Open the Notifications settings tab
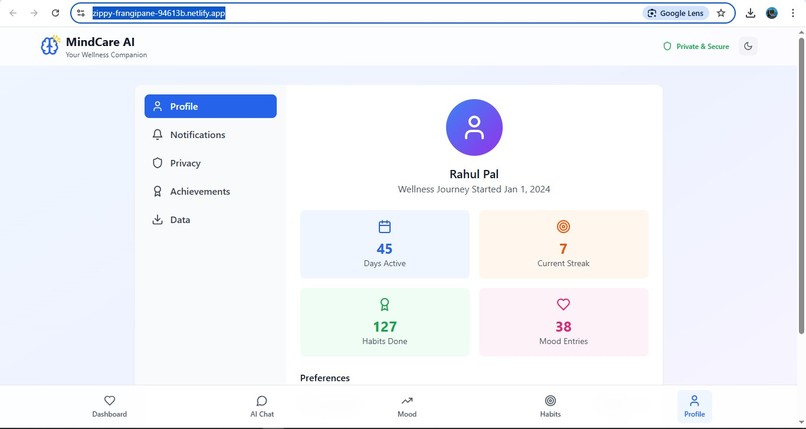This screenshot has width=806, height=429. (210, 135)
